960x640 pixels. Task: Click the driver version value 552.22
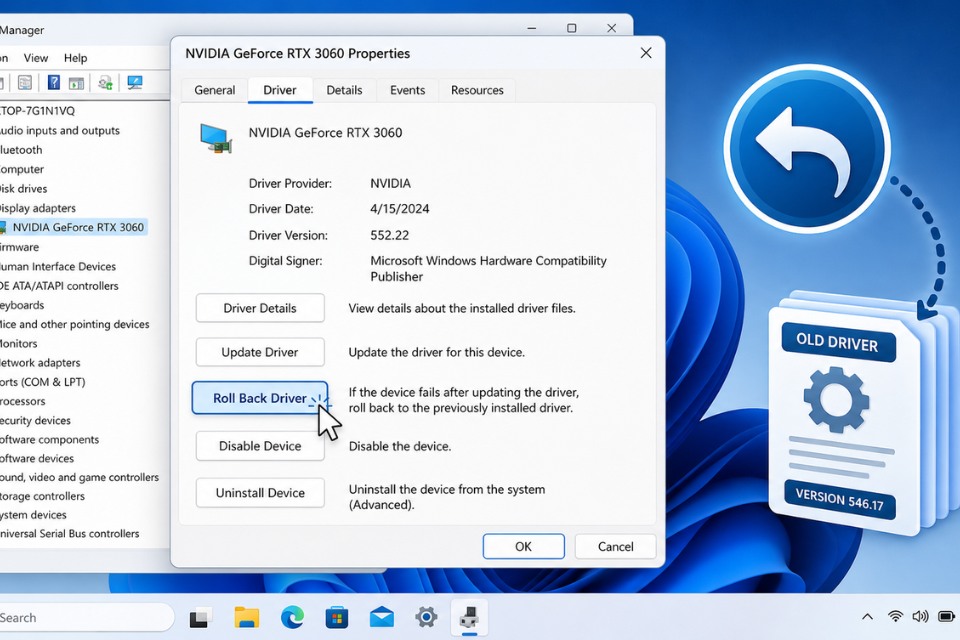tap(389, 235)
